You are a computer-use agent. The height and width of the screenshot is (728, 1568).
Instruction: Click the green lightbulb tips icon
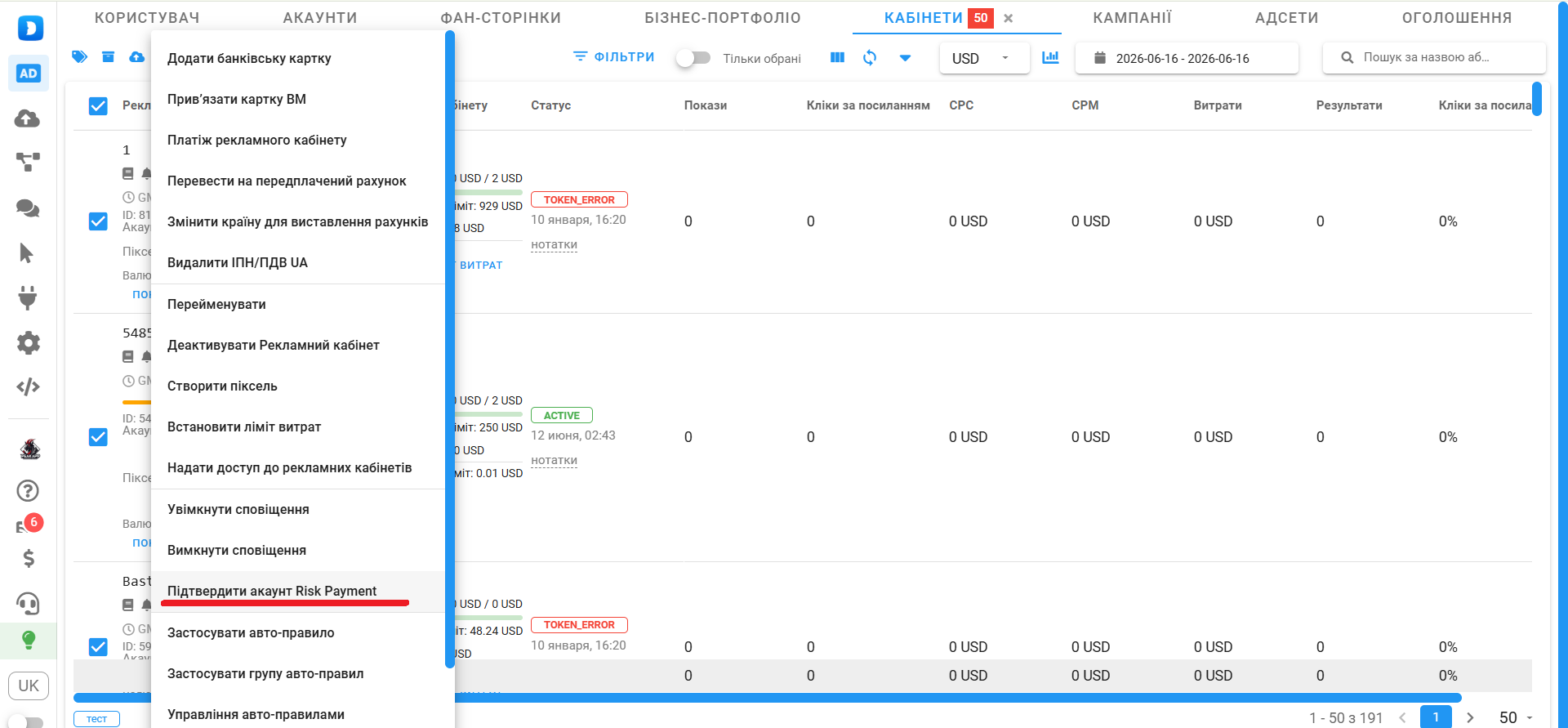tap(29, 641)
